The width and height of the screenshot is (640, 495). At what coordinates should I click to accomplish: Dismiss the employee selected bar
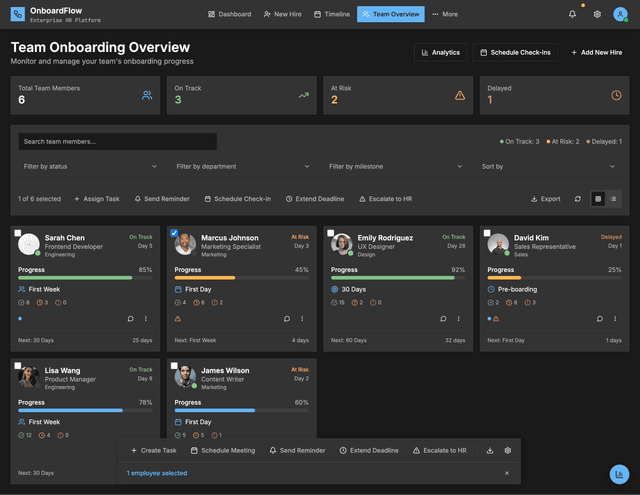[507, 473]
